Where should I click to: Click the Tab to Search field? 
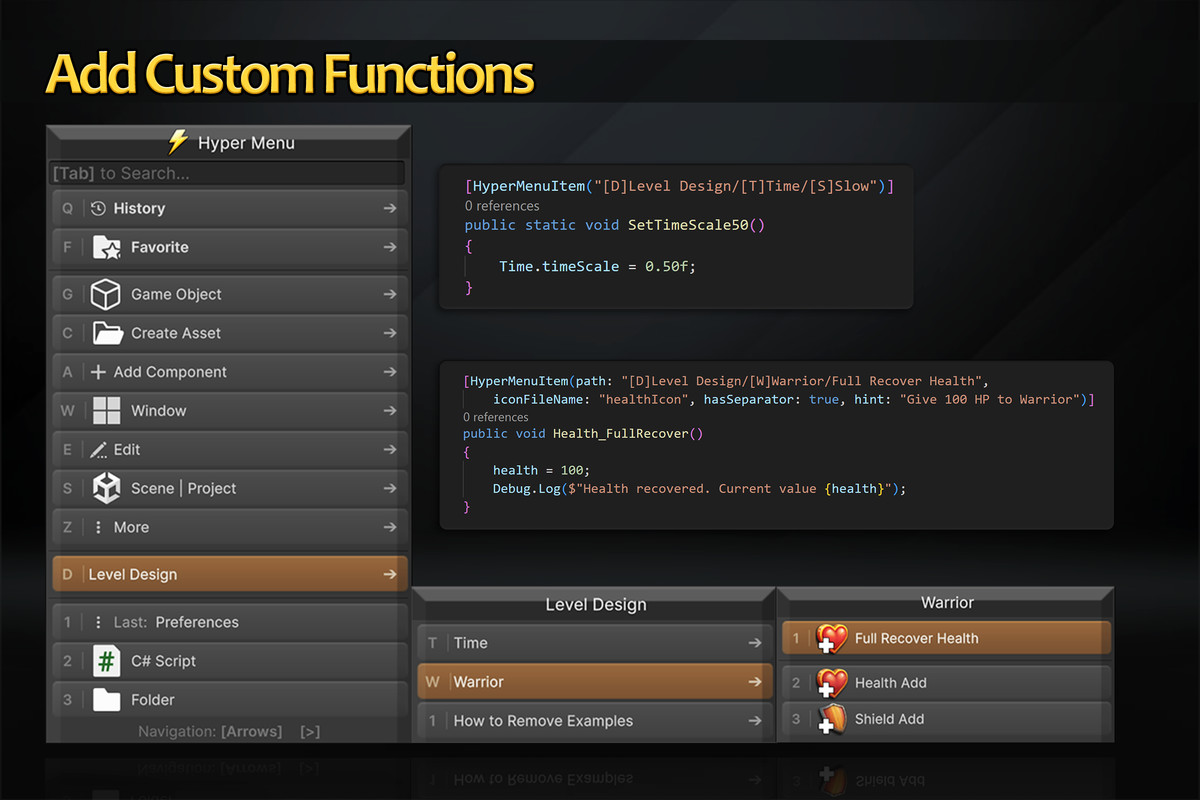pyautogui.click(x=228, y=173)
